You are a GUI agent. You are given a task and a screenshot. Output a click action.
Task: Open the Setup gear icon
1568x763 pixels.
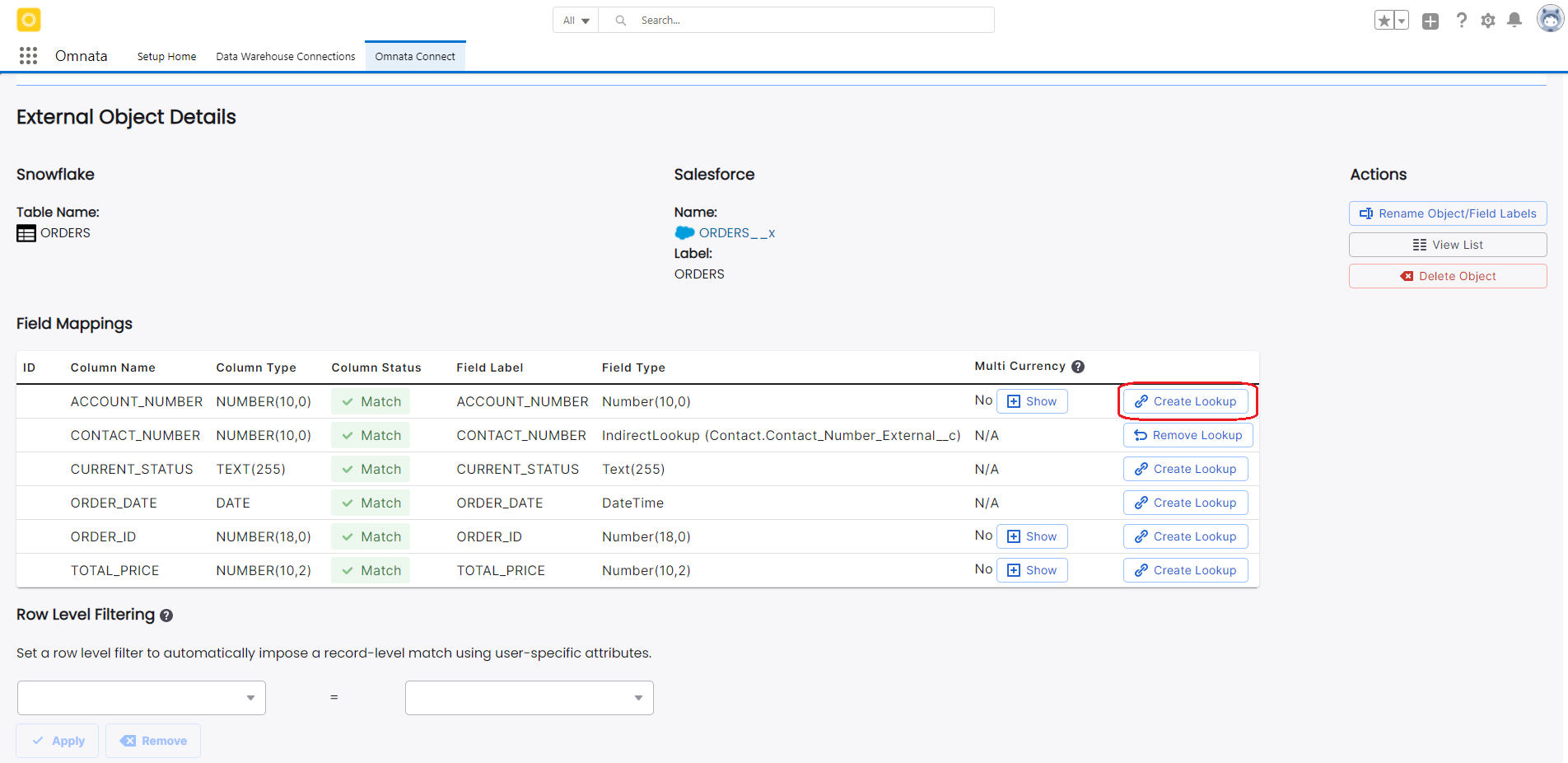click(1488, 21)
